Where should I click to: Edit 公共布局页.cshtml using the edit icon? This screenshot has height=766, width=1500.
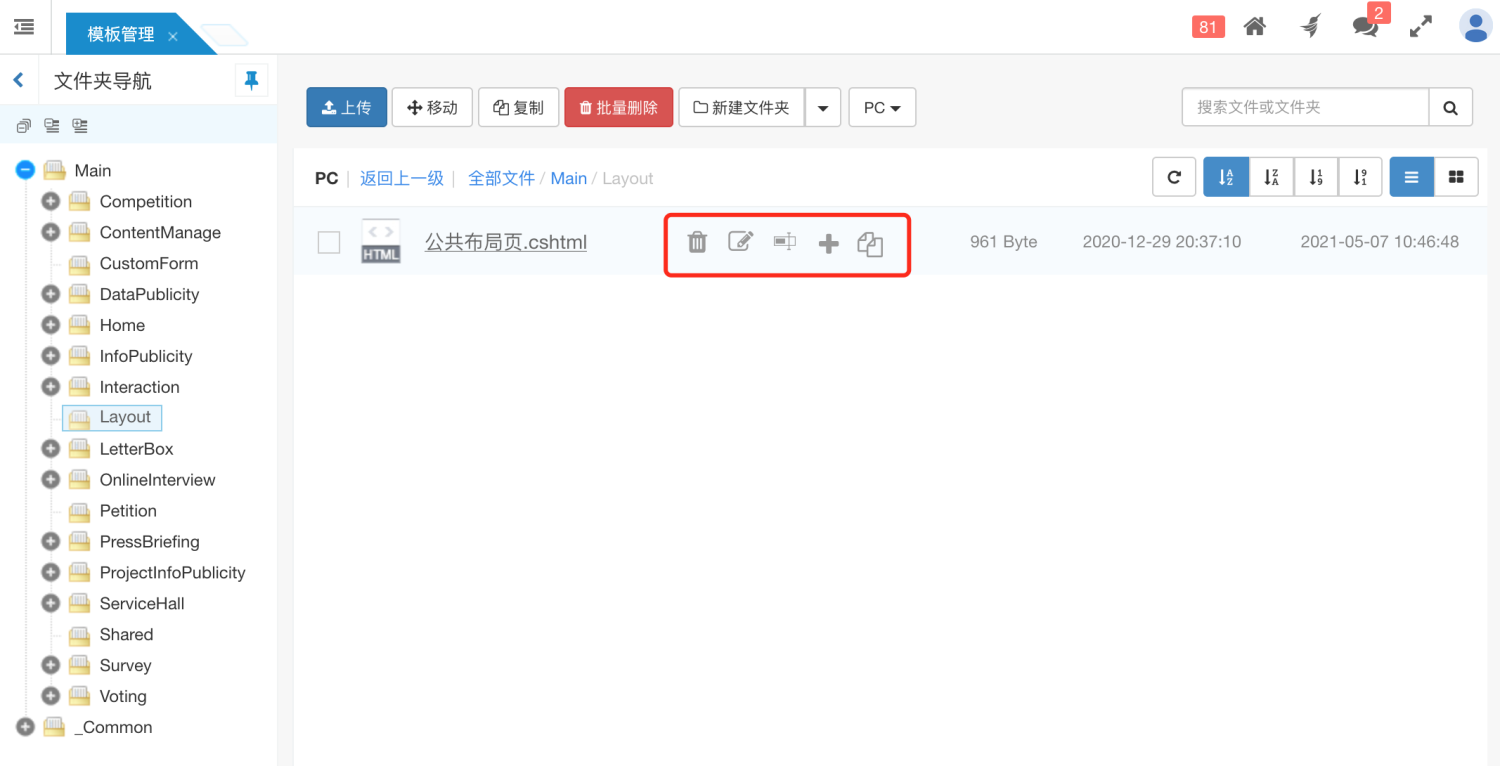click(741, 241)
